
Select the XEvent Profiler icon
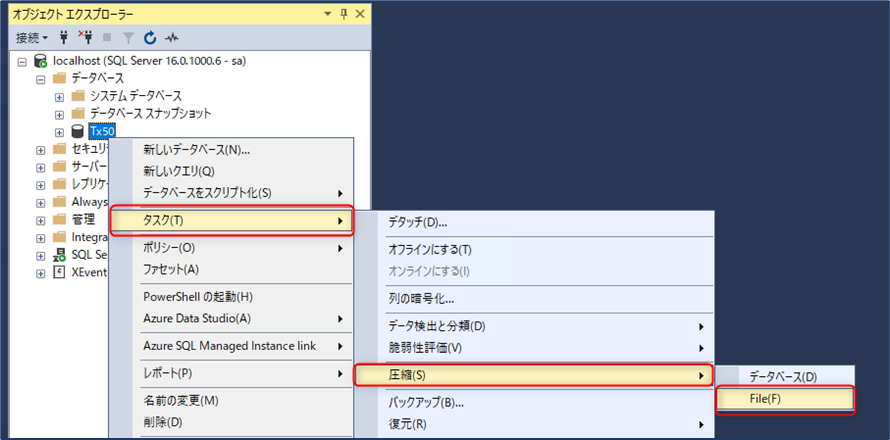[59, 272]
